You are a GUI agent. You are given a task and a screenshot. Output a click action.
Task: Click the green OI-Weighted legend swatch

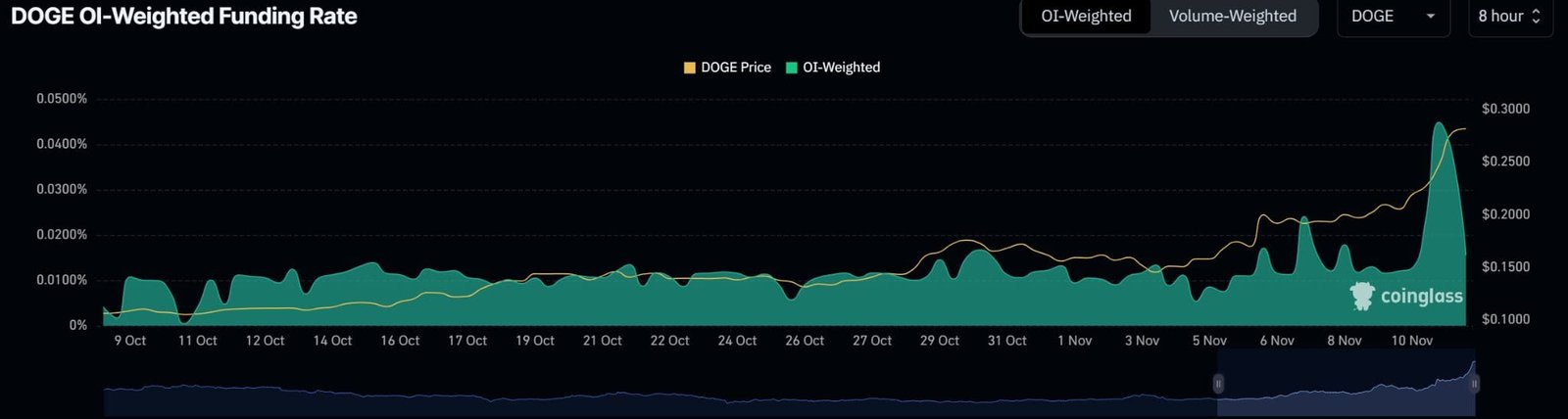(792, 68)
